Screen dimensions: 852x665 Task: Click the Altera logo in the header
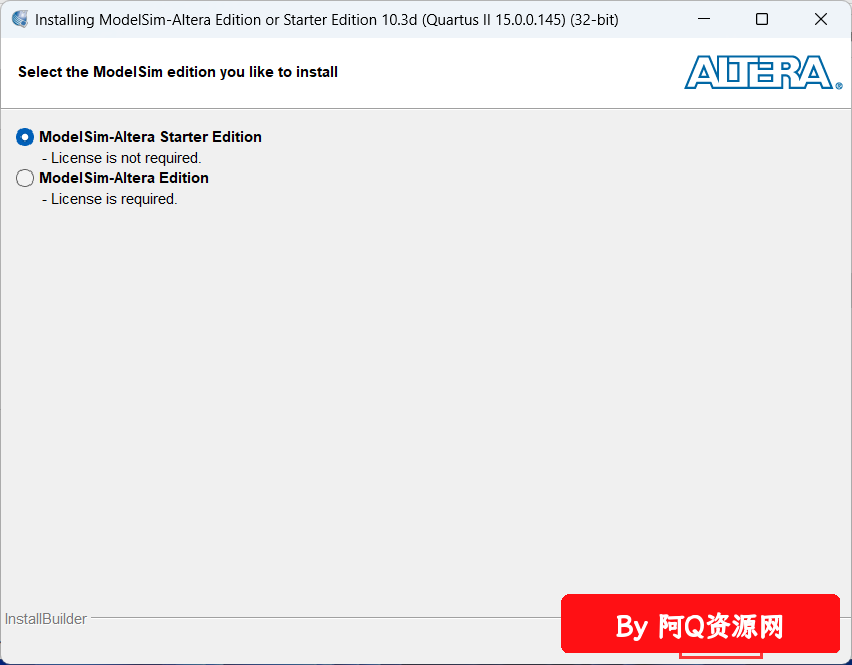click(x=763, y=72)
